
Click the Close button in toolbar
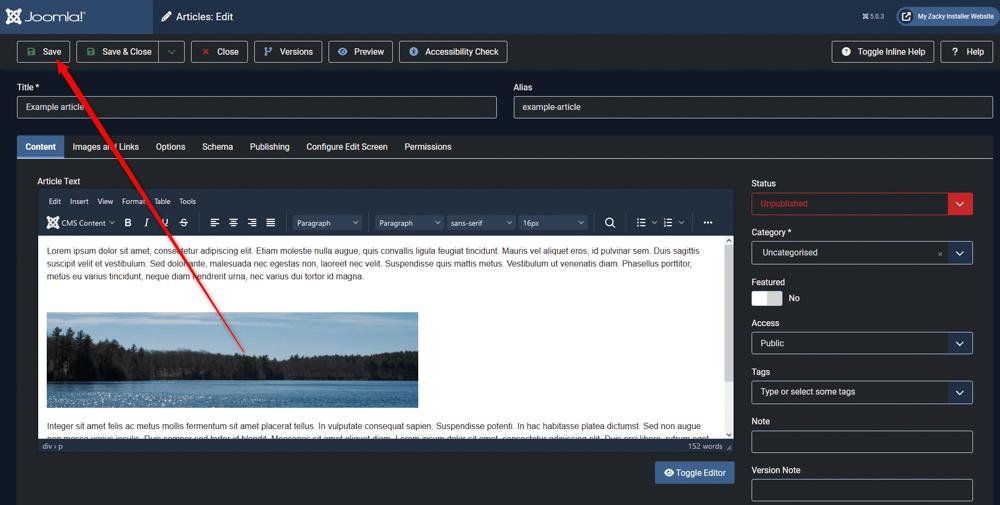(x=219, y=52)
